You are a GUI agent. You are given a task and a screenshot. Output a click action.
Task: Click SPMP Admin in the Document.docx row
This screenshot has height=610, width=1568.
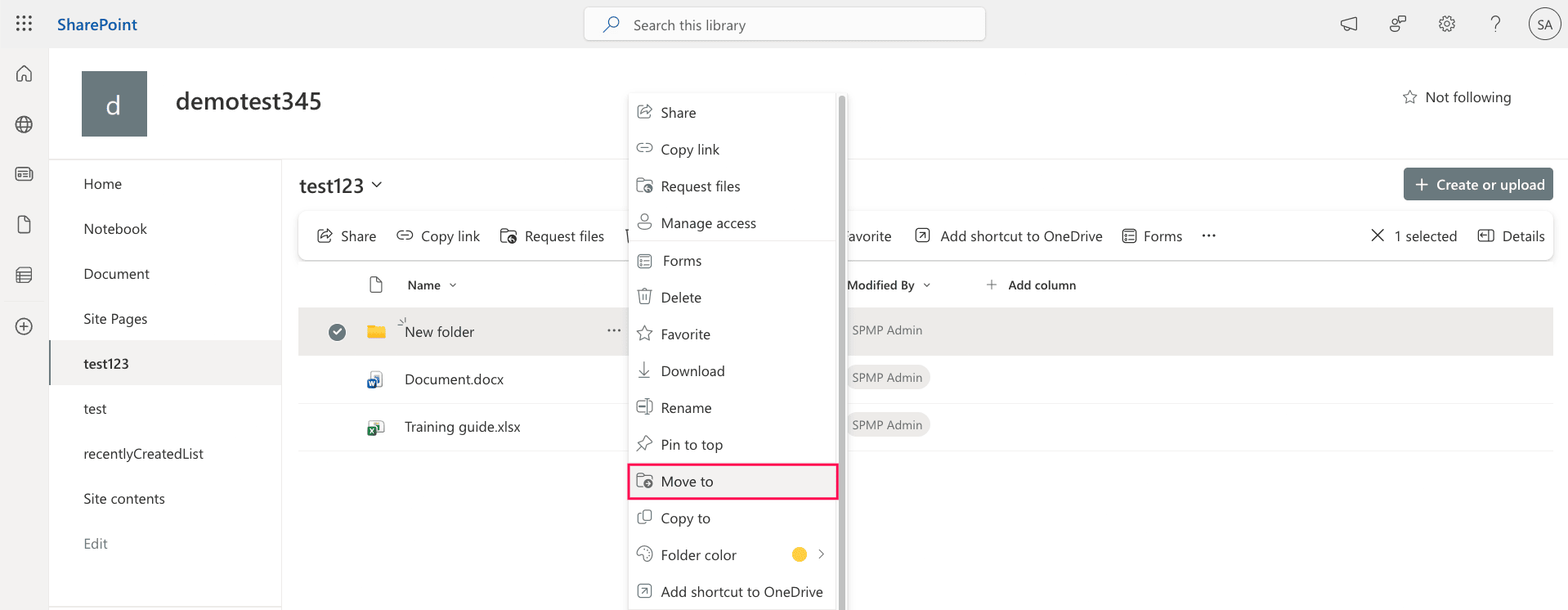coord(887,378)
